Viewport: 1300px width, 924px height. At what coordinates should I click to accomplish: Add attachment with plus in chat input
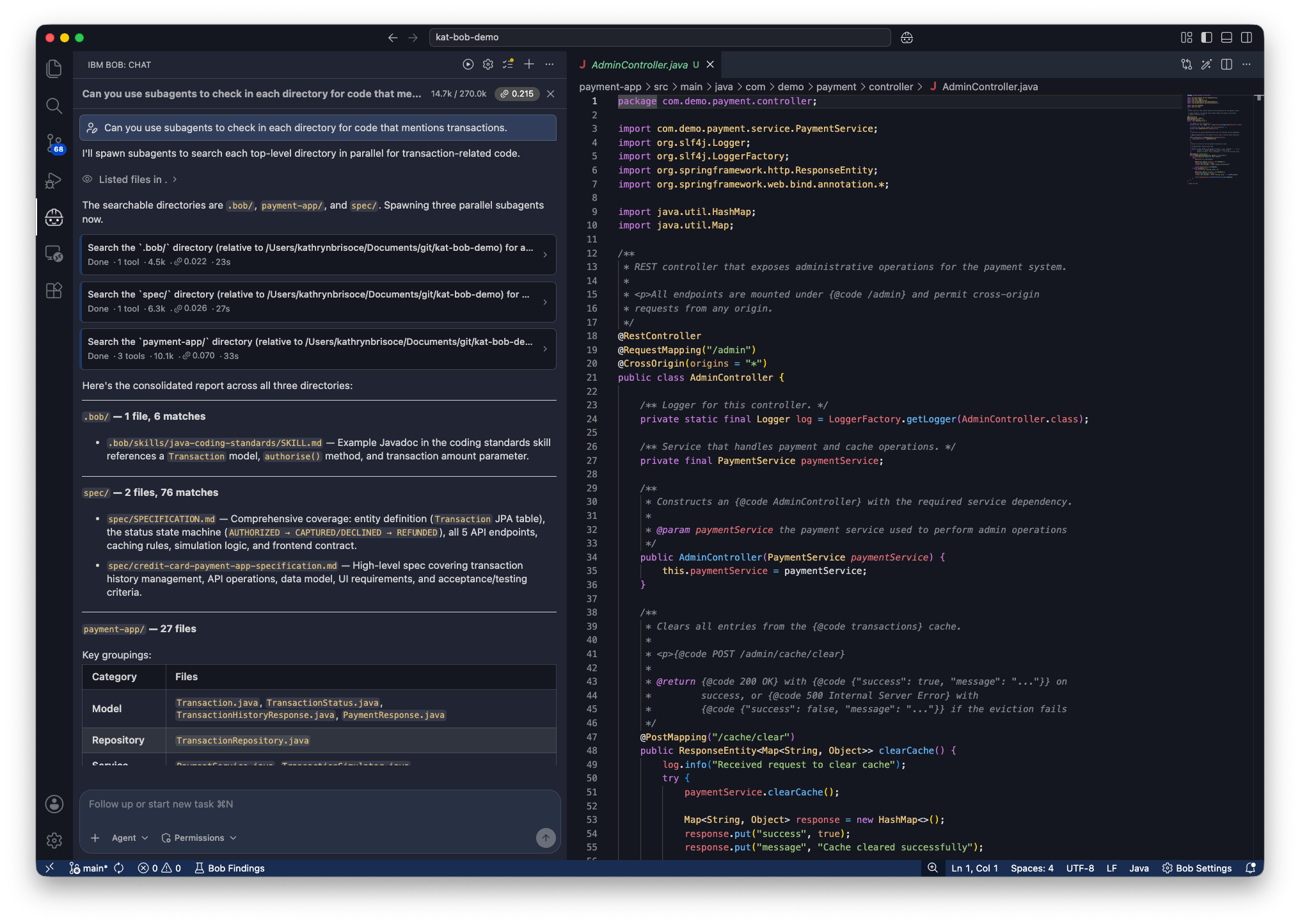[x=95, y=838]
